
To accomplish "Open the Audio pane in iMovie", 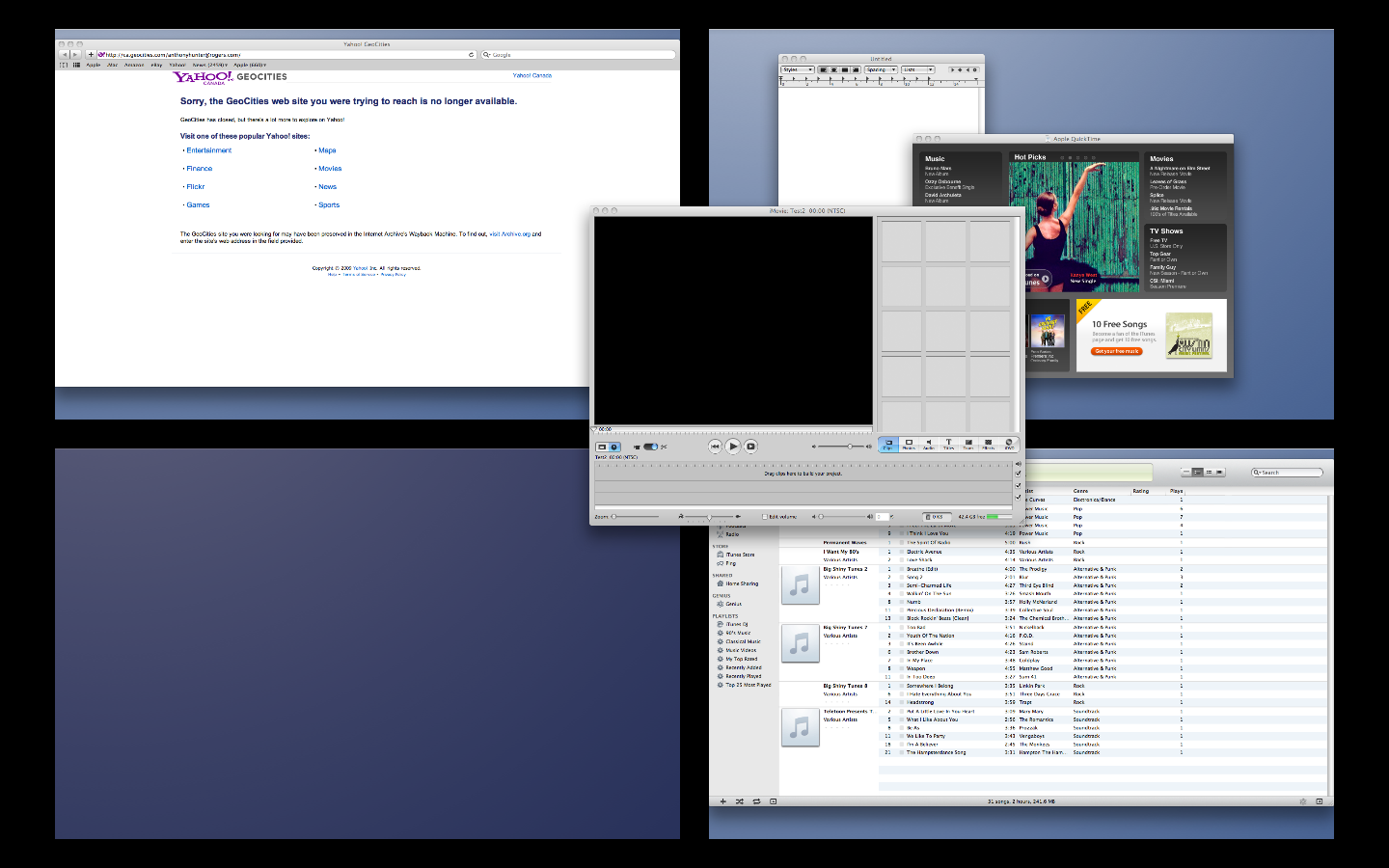I will coord(929,445).
